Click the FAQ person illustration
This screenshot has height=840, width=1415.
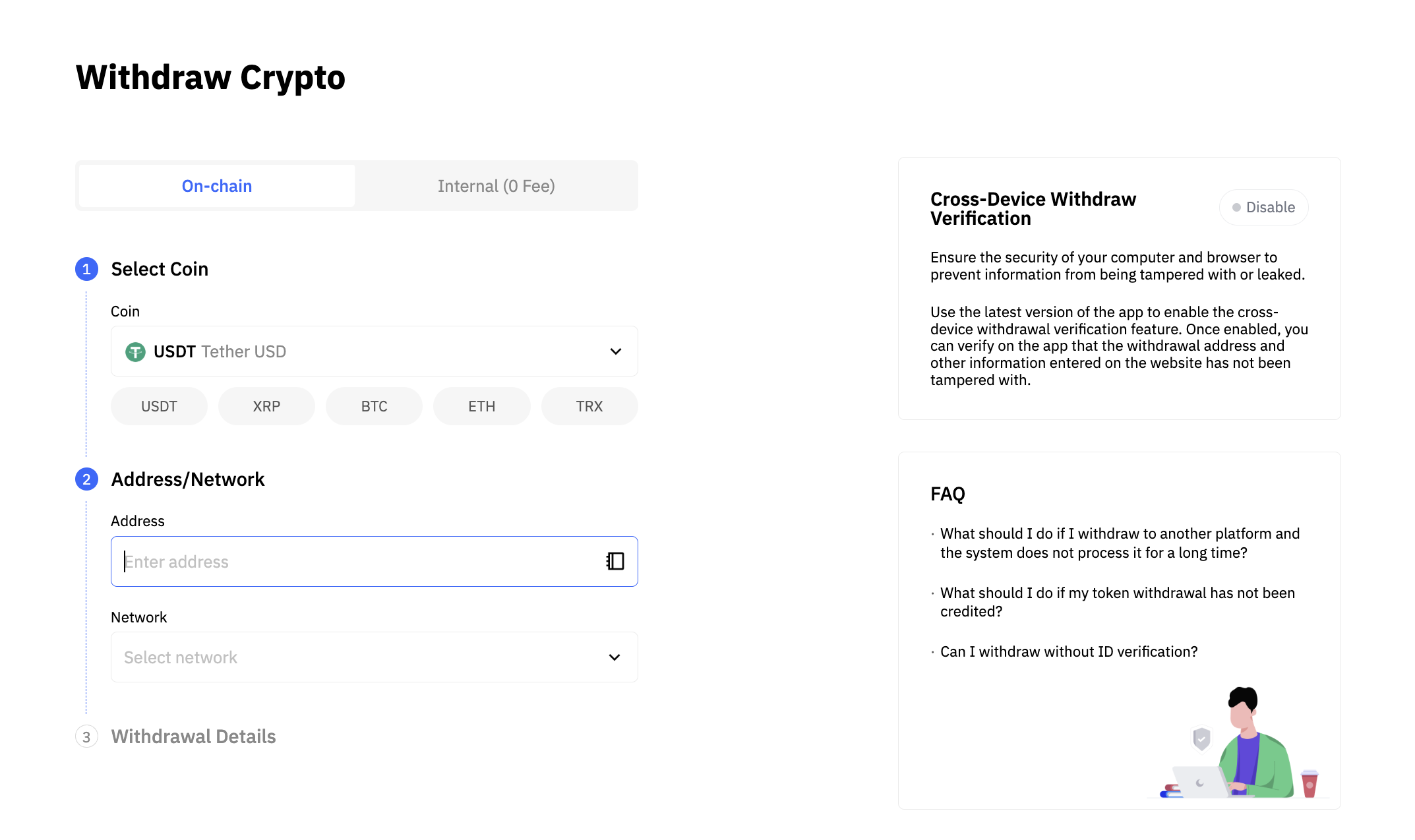(1243, 745)
